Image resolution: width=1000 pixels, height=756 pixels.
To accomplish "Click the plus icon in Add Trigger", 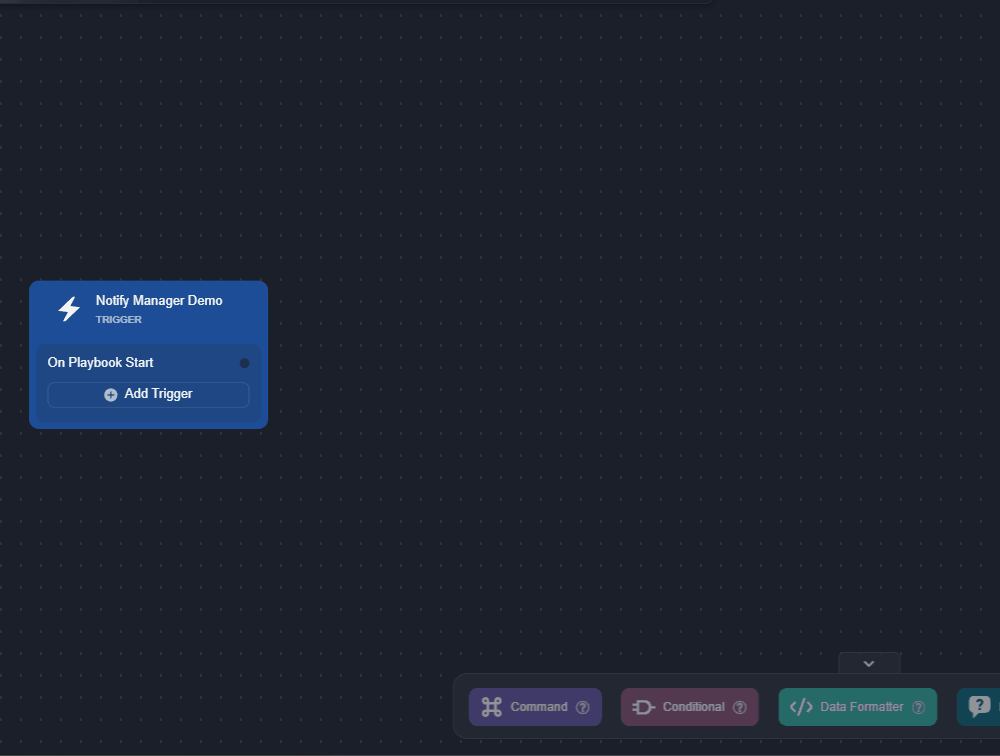I will [111, 395].
